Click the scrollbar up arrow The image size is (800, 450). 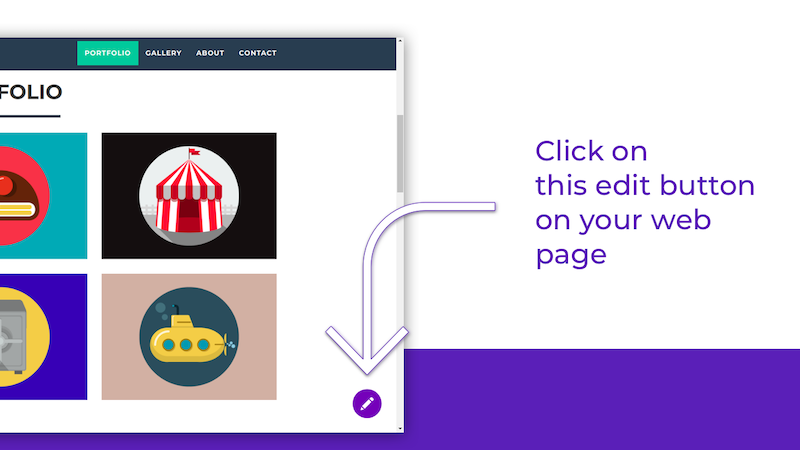pyautogui.click(x=400, y=41)
